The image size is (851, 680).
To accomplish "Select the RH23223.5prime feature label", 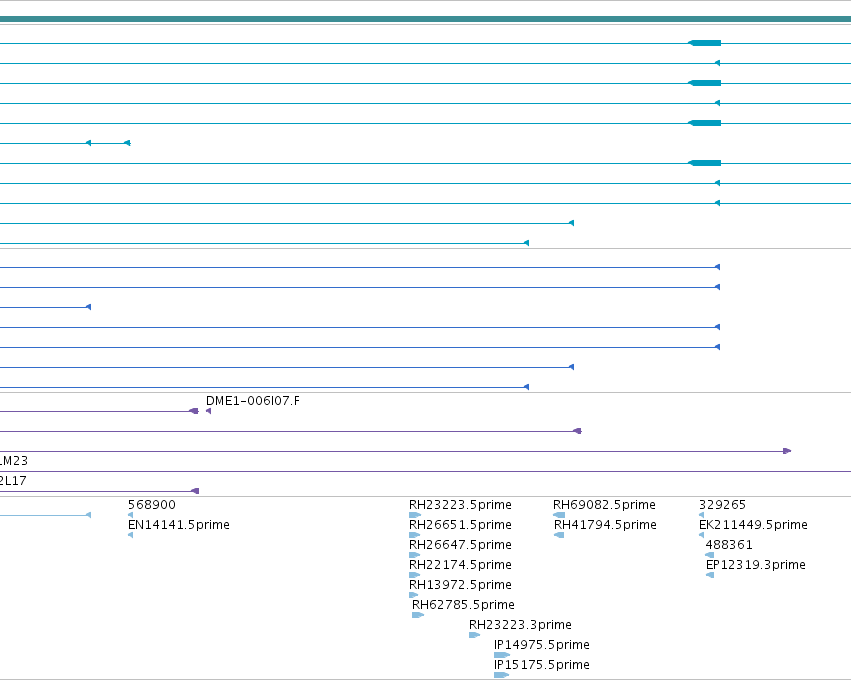I will coord(460,505).
